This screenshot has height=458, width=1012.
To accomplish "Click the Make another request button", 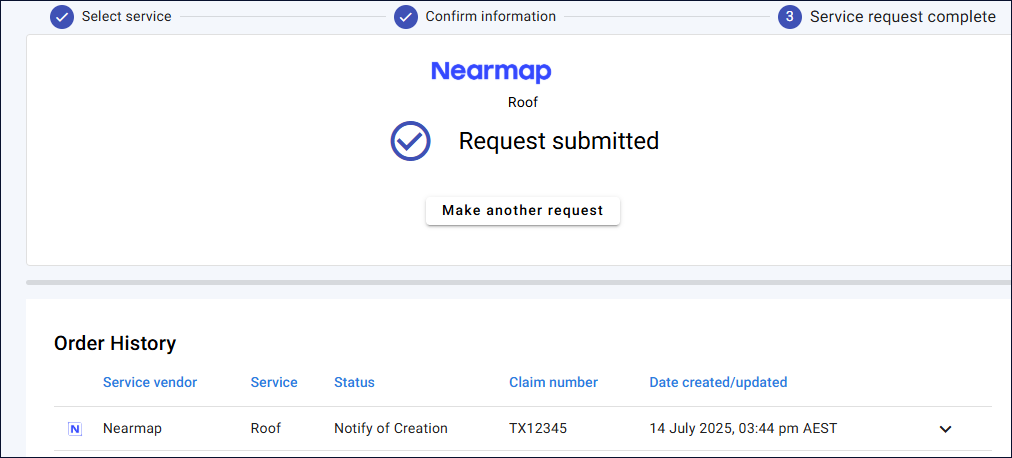I will [x=523, y=210].
